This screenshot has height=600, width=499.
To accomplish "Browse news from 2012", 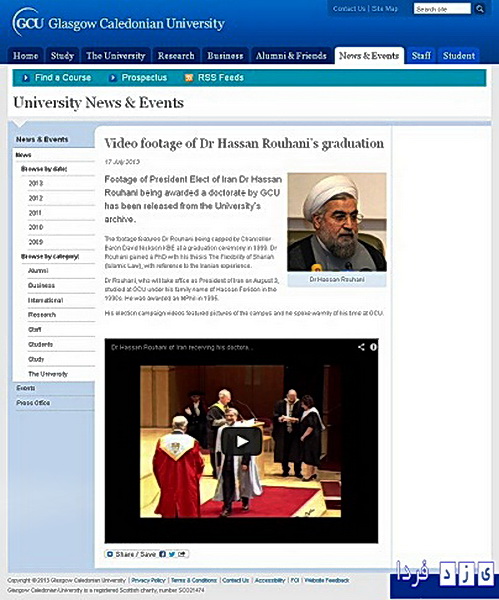I will click(x=36, y=198).
